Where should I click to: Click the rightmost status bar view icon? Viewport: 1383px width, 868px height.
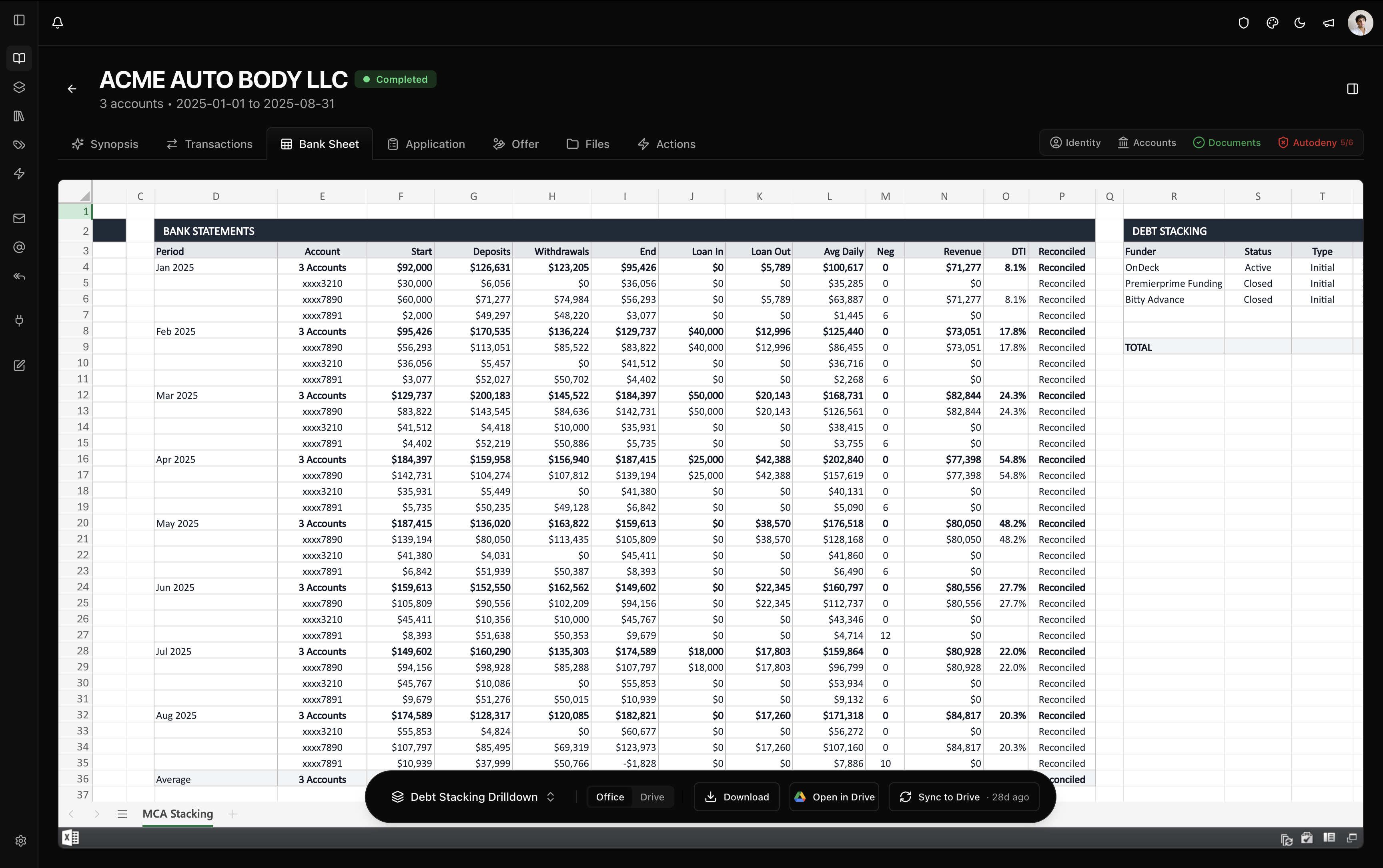[x=1351, y=838]
